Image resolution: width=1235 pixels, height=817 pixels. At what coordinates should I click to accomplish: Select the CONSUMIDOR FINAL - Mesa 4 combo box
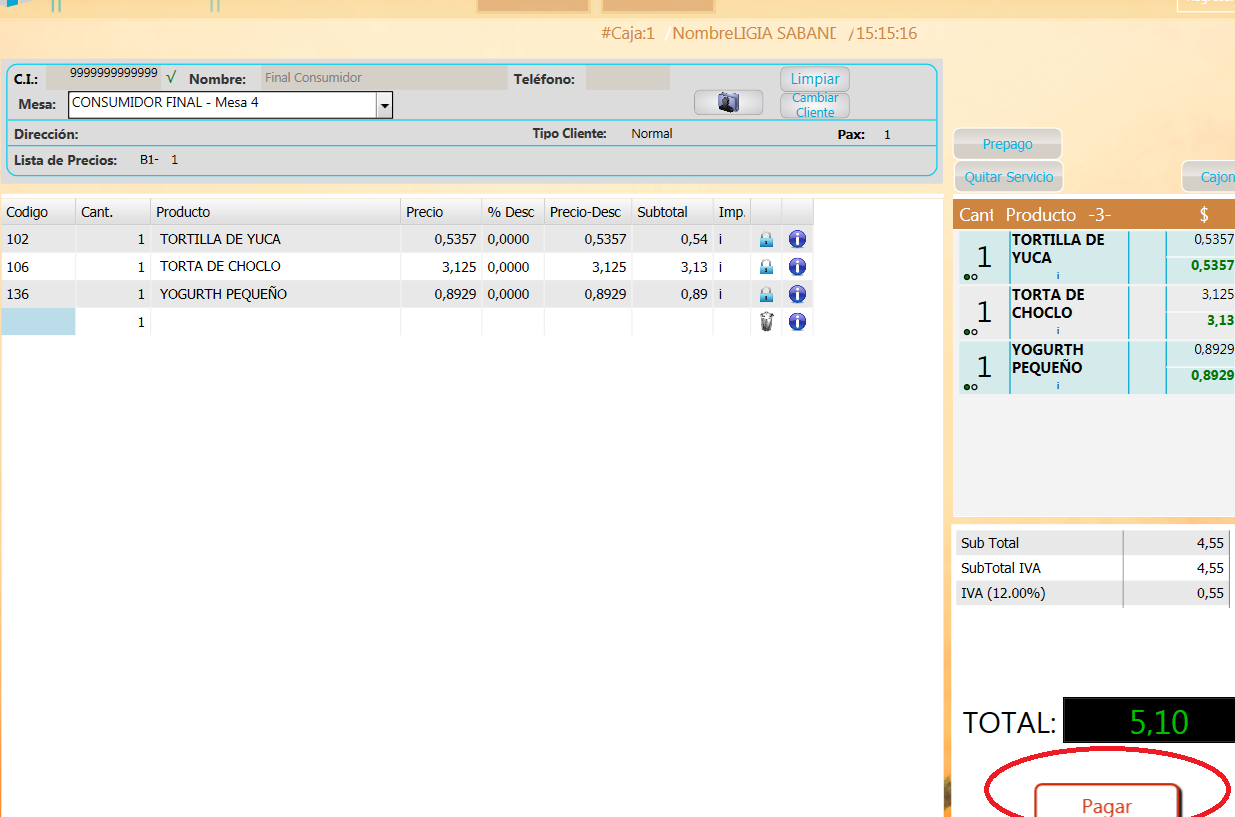tap(230, 105)
